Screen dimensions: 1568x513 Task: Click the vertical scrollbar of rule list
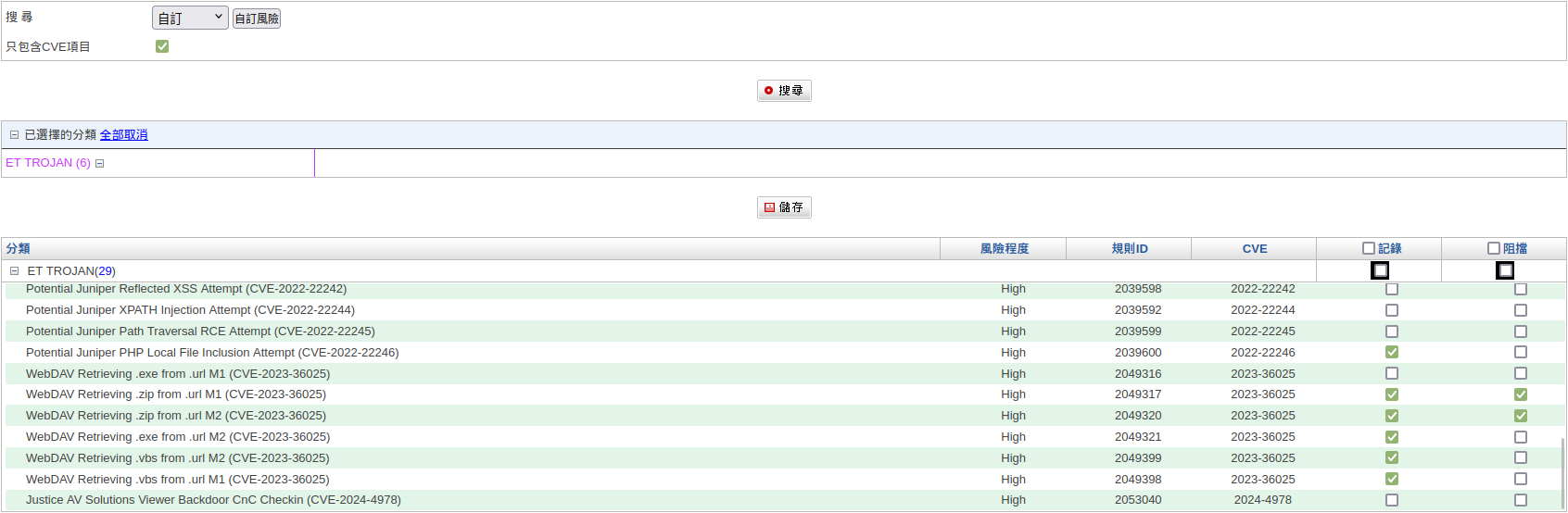coord(1562,472)
